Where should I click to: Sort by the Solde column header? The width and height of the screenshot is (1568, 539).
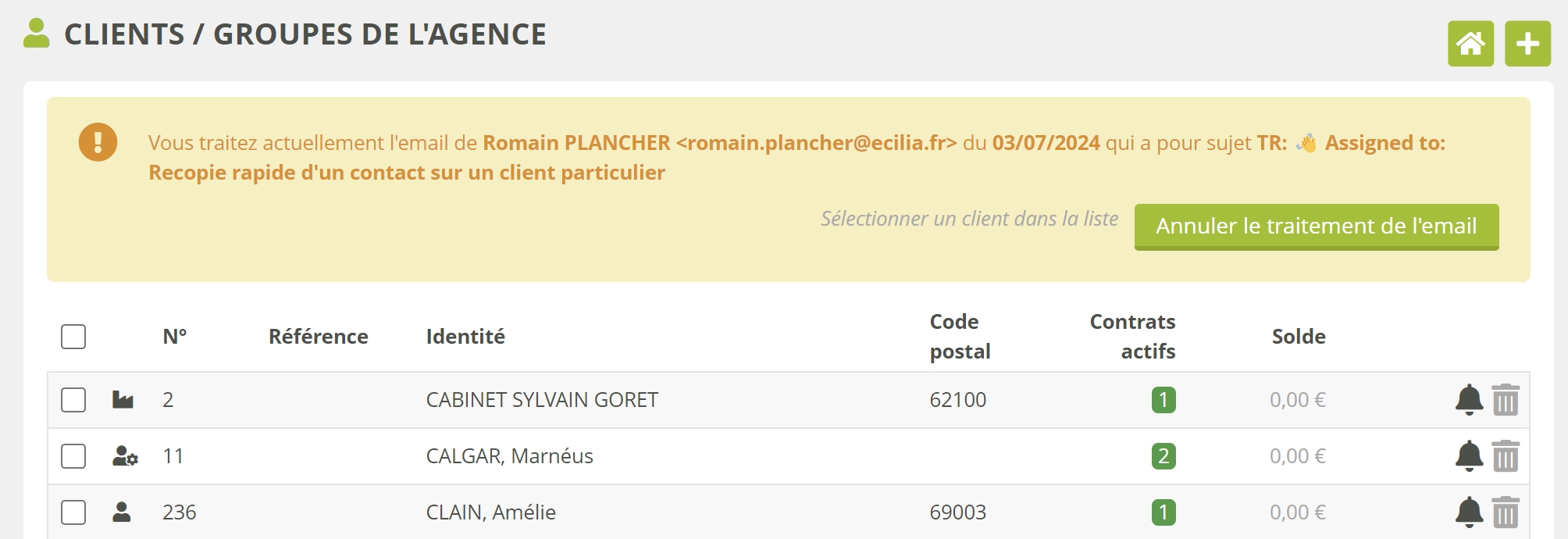coord(1299,337)
